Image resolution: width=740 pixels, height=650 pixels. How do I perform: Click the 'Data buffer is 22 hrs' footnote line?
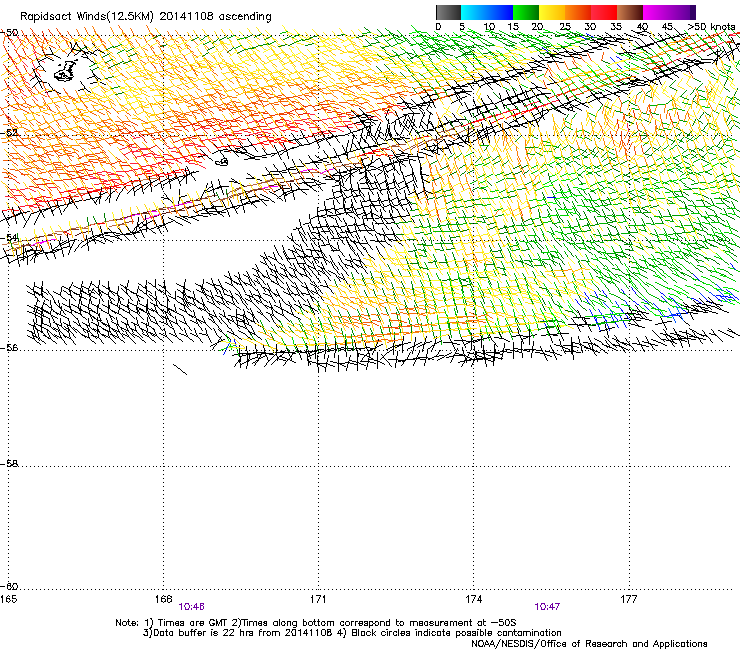352,633
